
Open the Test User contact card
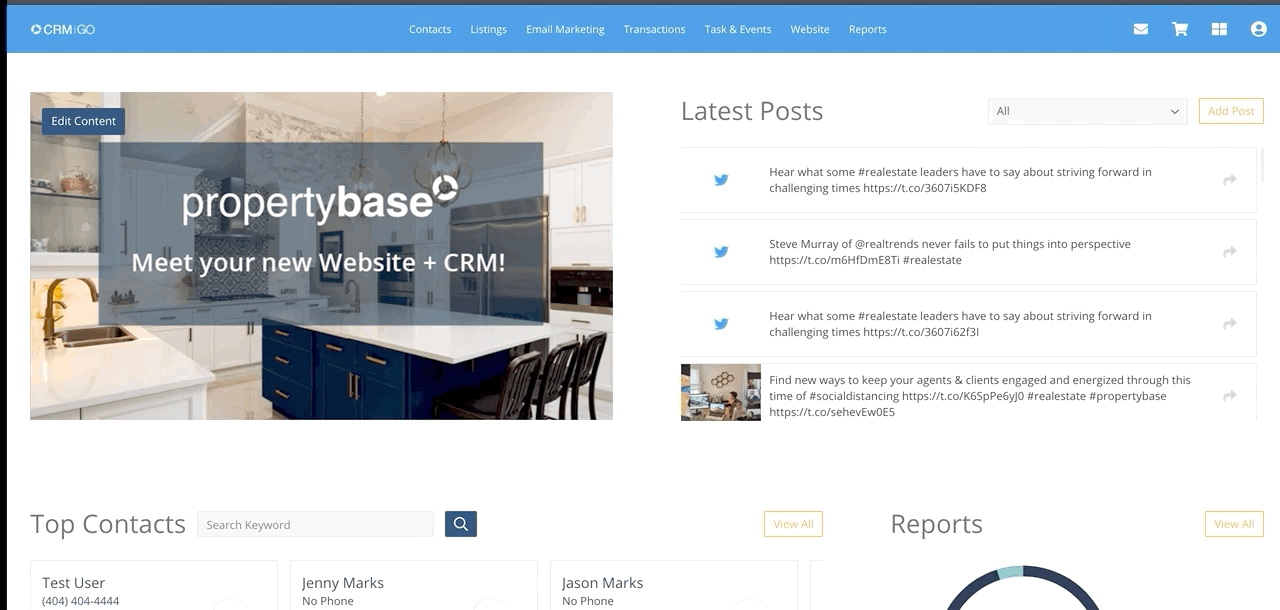point(154,586)
